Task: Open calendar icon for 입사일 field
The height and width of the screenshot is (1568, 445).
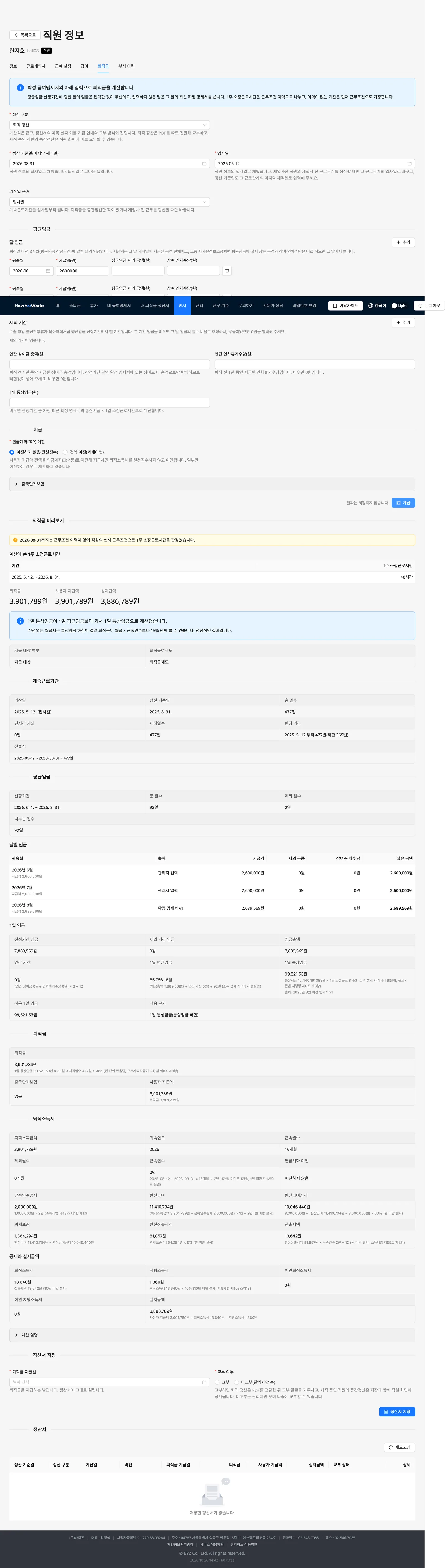Action: click(409, 164)
